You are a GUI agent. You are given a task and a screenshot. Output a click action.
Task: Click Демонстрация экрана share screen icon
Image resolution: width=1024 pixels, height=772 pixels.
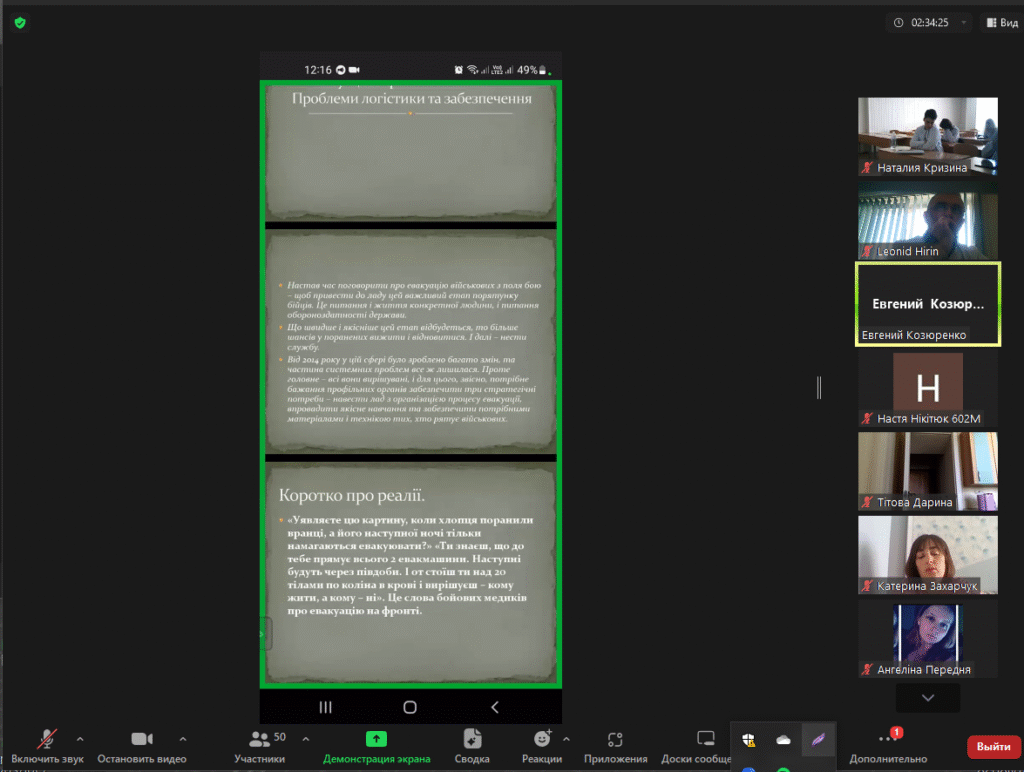point(376,739)
